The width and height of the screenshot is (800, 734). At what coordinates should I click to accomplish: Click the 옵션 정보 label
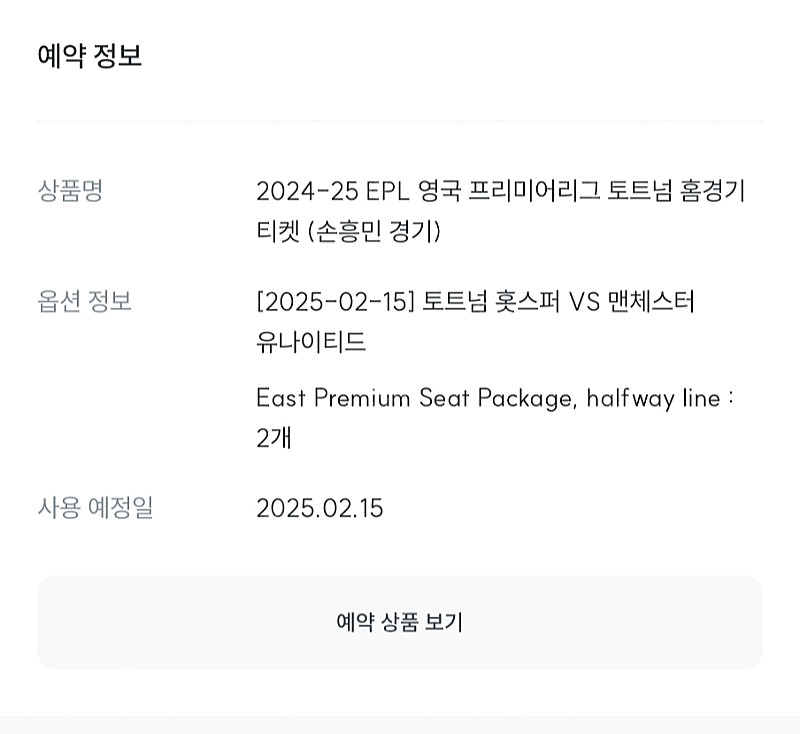84,301
